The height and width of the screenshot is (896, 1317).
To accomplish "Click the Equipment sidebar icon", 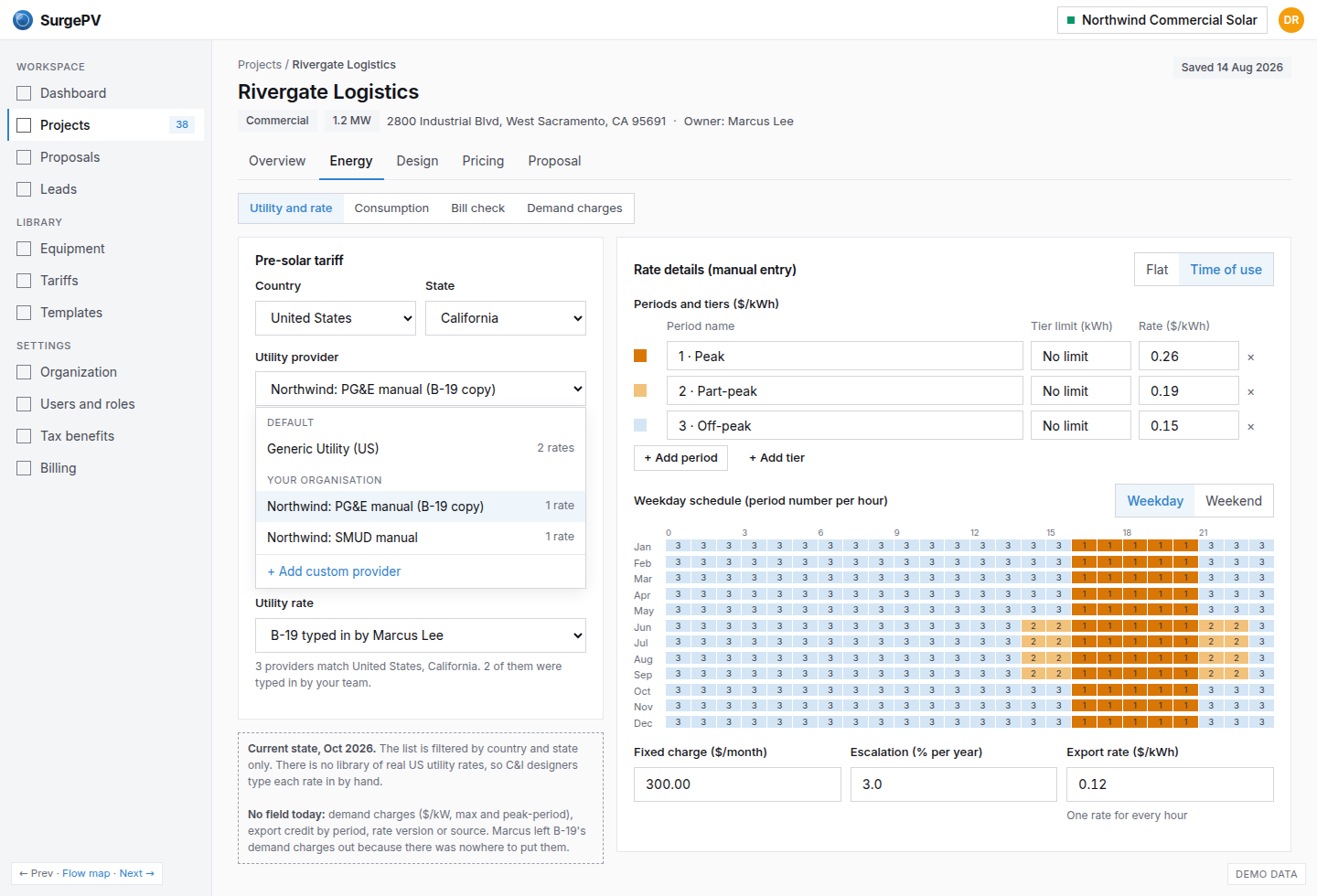I will tap(24, 249).
